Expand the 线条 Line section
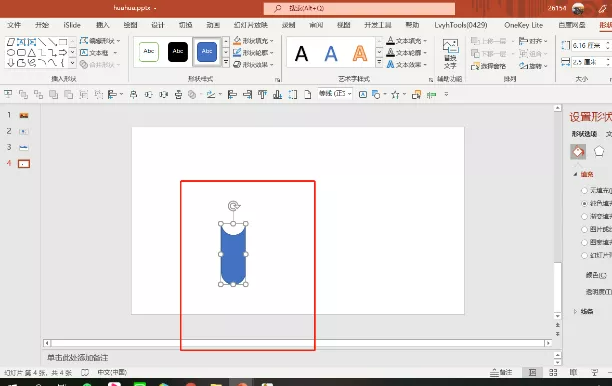The height and width of the screenshot is (386, 612). point(575,311)
